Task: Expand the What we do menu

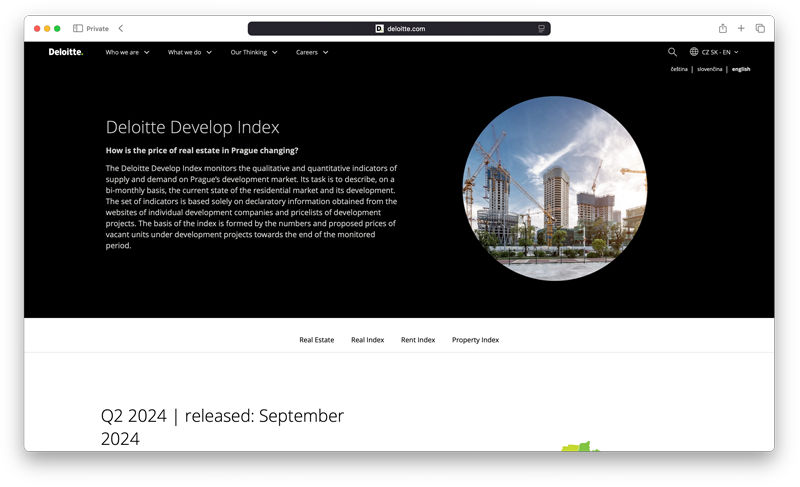Action: [190, 52]
